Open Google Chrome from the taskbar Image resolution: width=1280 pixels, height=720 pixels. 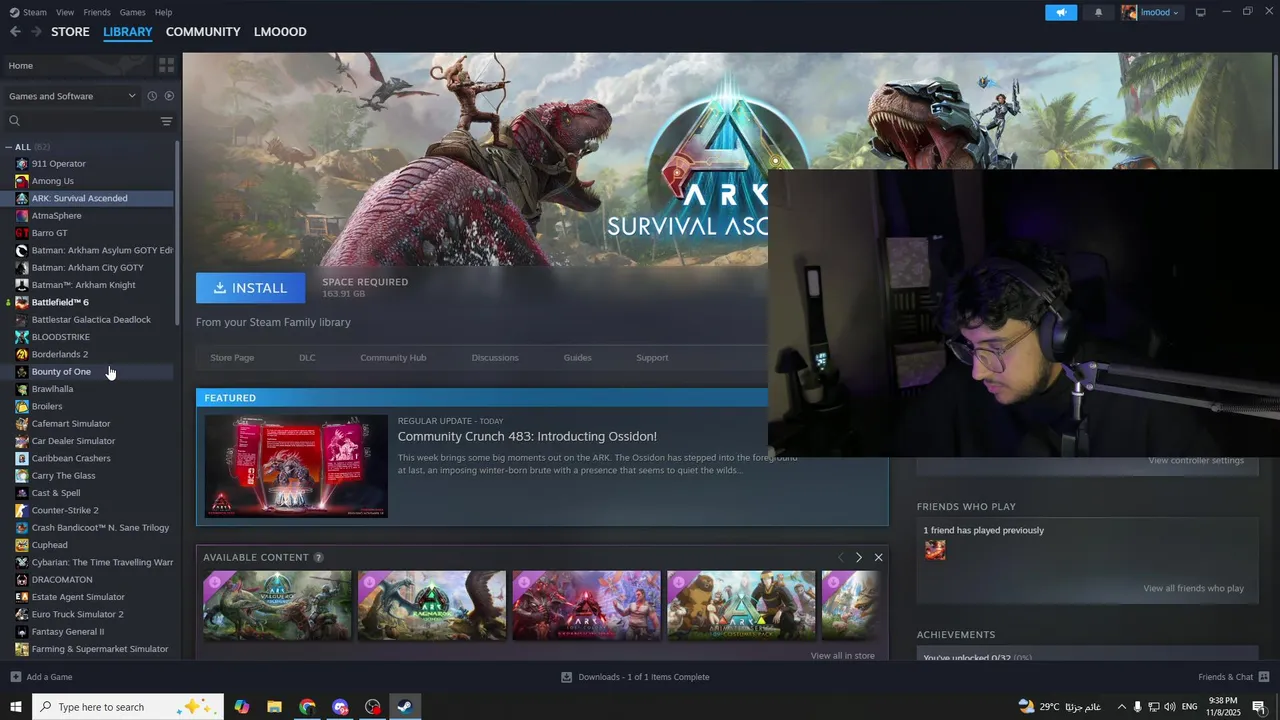307,707
